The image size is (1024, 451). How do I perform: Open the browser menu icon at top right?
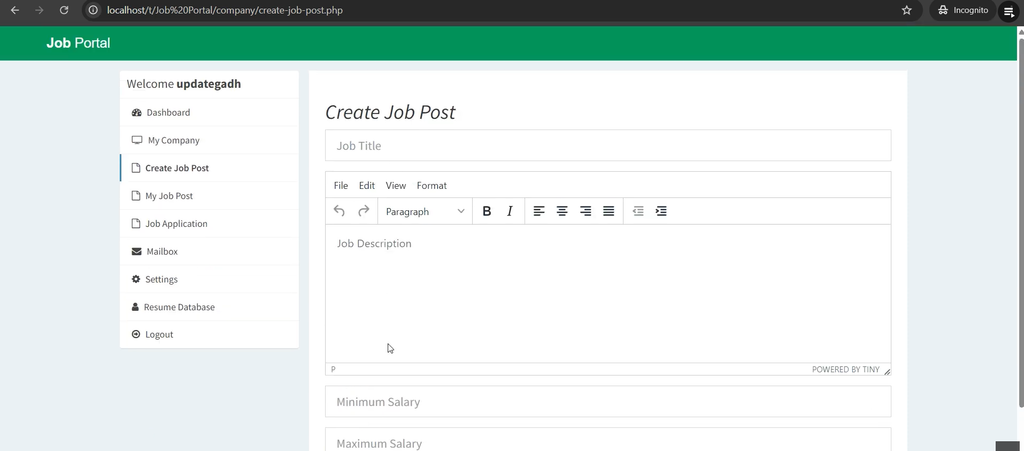1008,10
